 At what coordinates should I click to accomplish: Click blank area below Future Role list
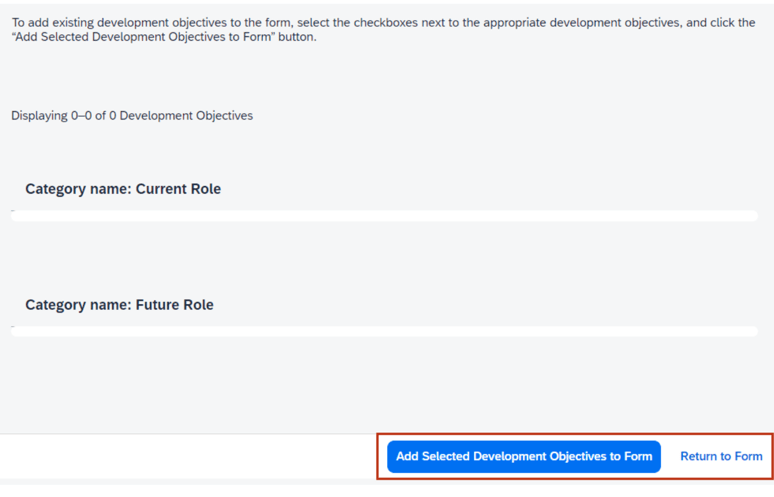(383, 385)
